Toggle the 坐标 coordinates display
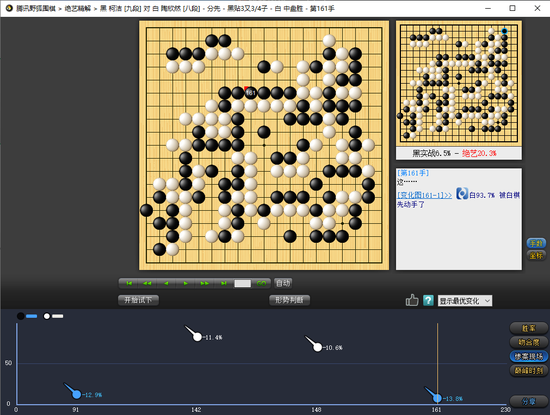 [536, 255]
